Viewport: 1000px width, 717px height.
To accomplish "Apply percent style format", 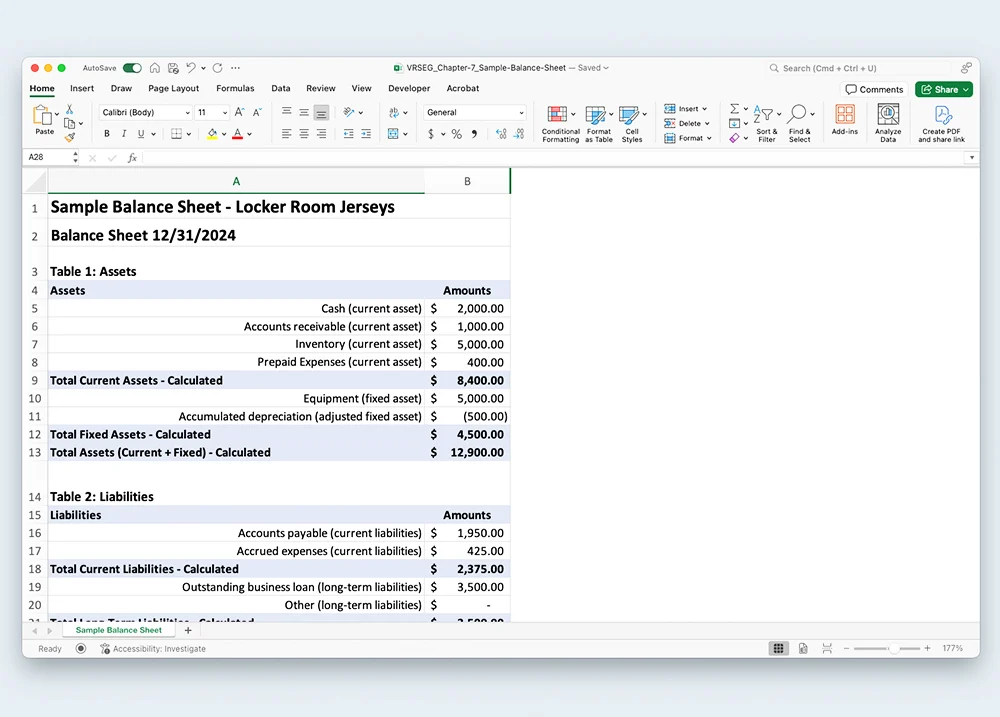I will [457, 134].
